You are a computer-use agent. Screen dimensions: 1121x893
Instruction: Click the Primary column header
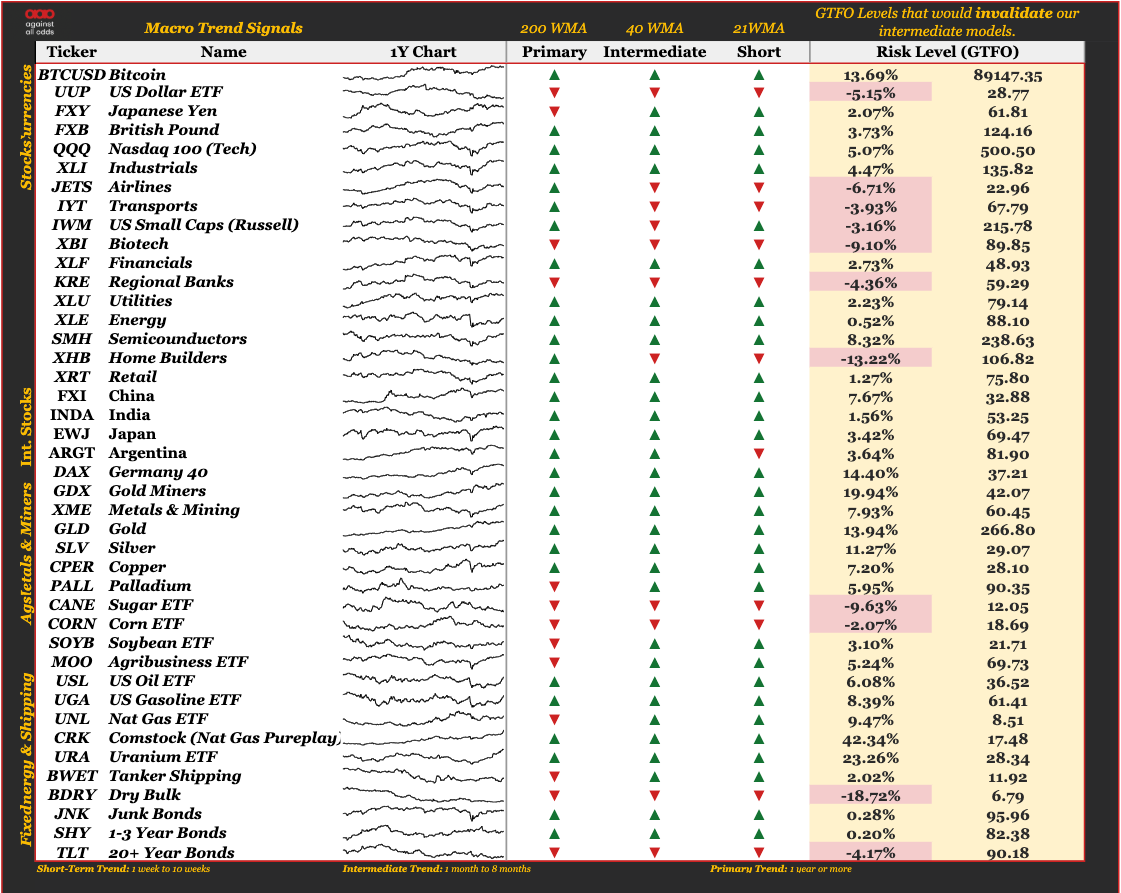(x=554, y=52)
